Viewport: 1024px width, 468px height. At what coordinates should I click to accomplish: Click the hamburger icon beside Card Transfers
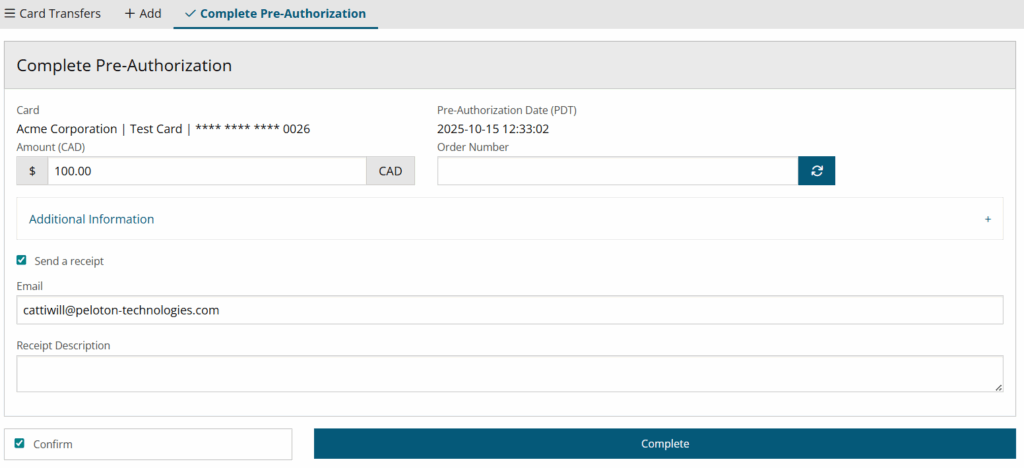click(10, 14)
